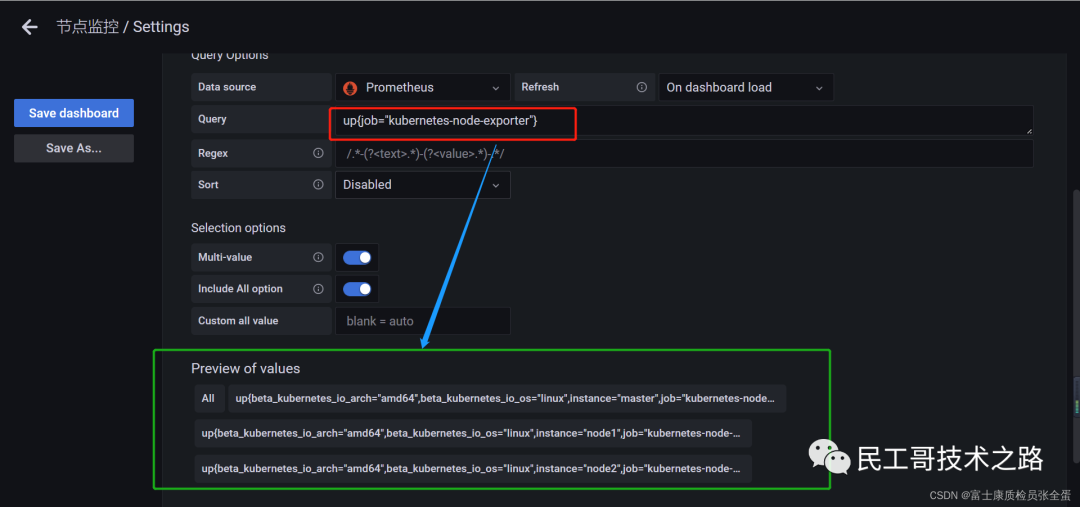
Task: Click the Save As... button
Action: pyautogui.click(x=74, y=148)
